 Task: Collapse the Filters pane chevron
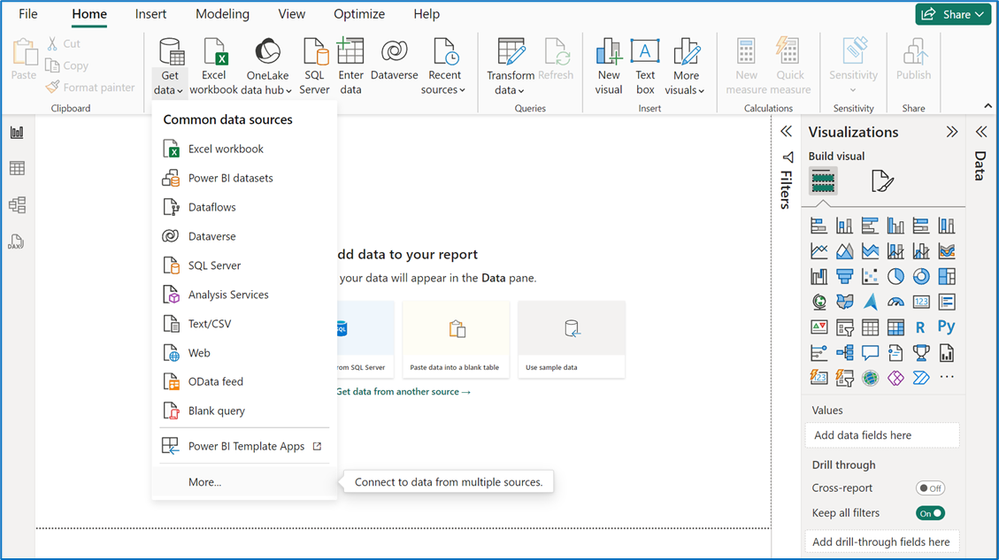[786, 131]
